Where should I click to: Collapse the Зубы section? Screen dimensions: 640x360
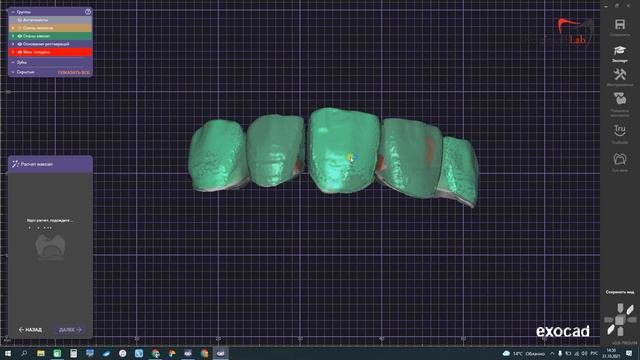13,62
